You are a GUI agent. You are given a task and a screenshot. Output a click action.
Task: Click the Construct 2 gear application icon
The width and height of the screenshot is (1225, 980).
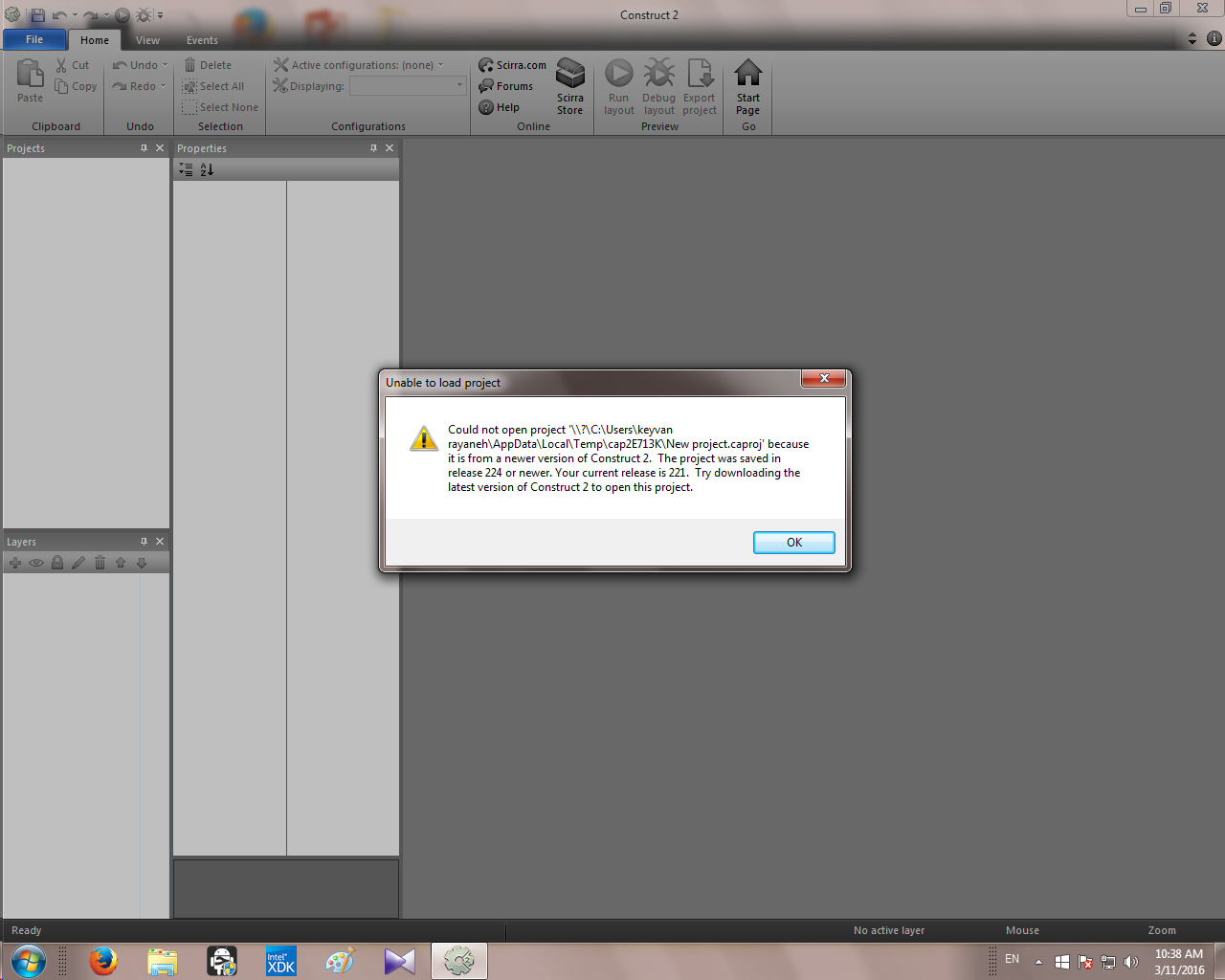(12, 14)
